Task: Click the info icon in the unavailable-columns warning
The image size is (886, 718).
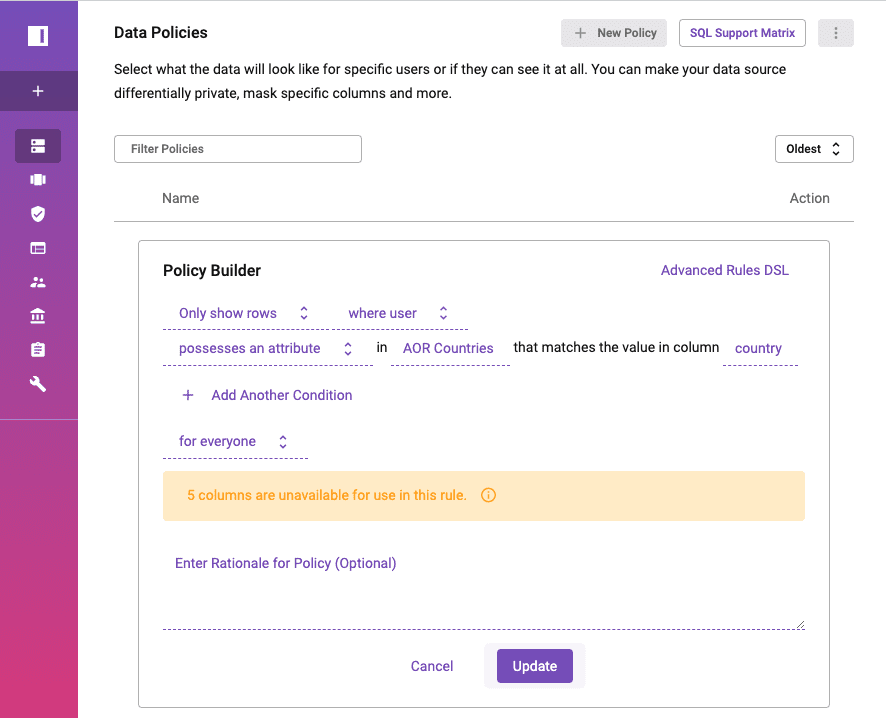Action: [x=488, y=495]
